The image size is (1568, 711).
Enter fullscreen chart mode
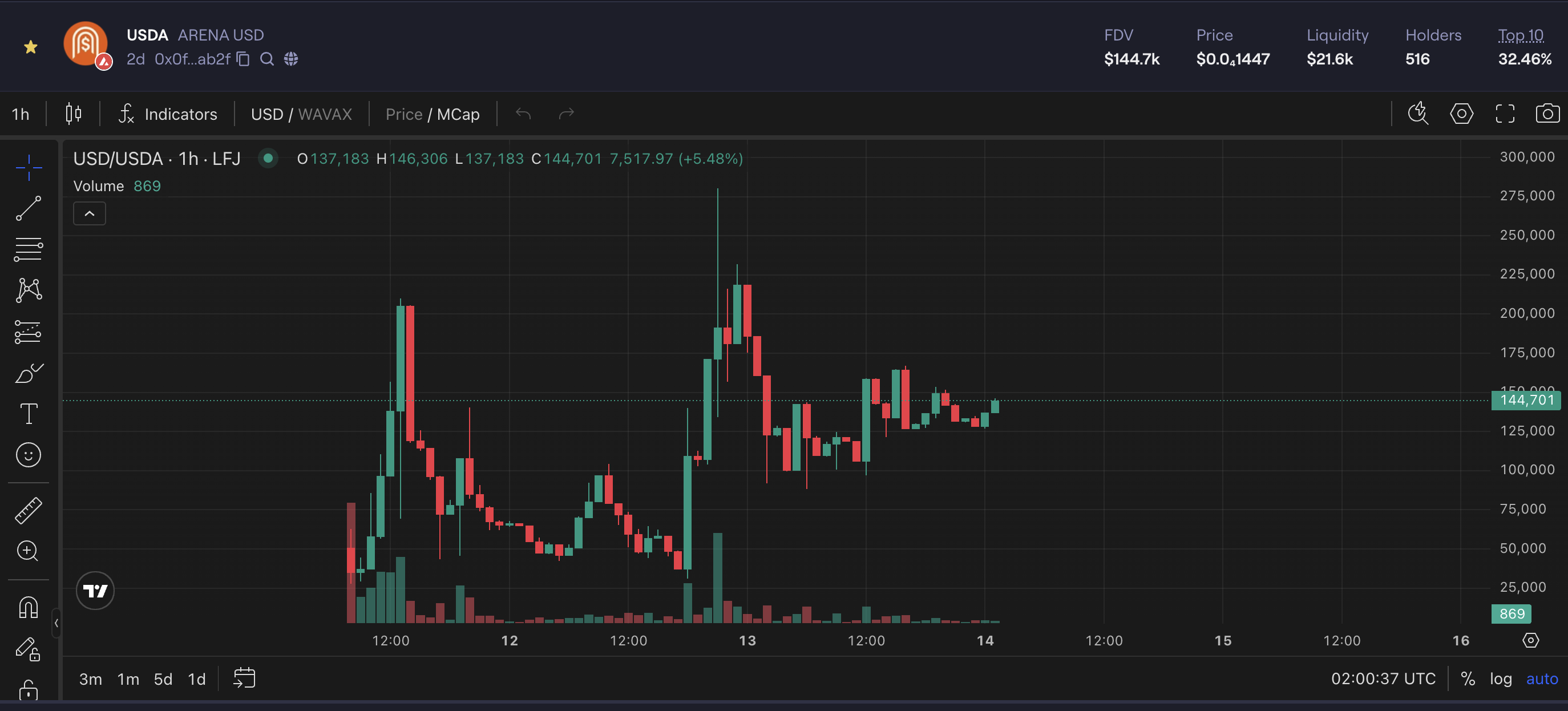[1505, 114]
